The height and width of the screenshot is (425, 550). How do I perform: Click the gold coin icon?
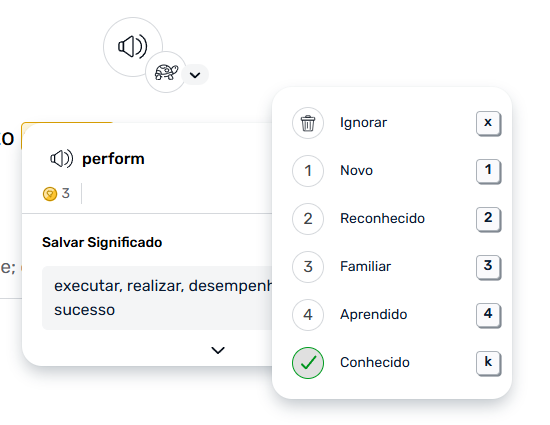pos(50,194)
